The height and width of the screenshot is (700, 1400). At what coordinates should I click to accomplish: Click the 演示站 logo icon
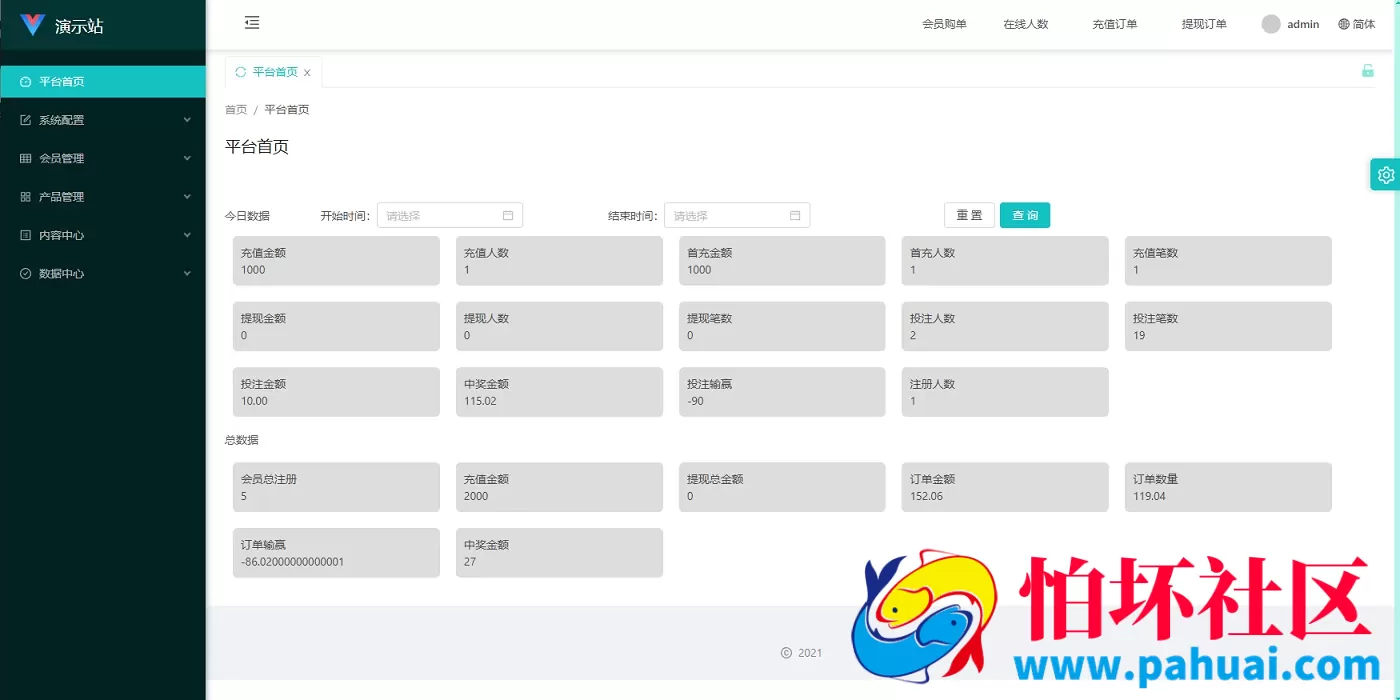(x=33, y=25)
